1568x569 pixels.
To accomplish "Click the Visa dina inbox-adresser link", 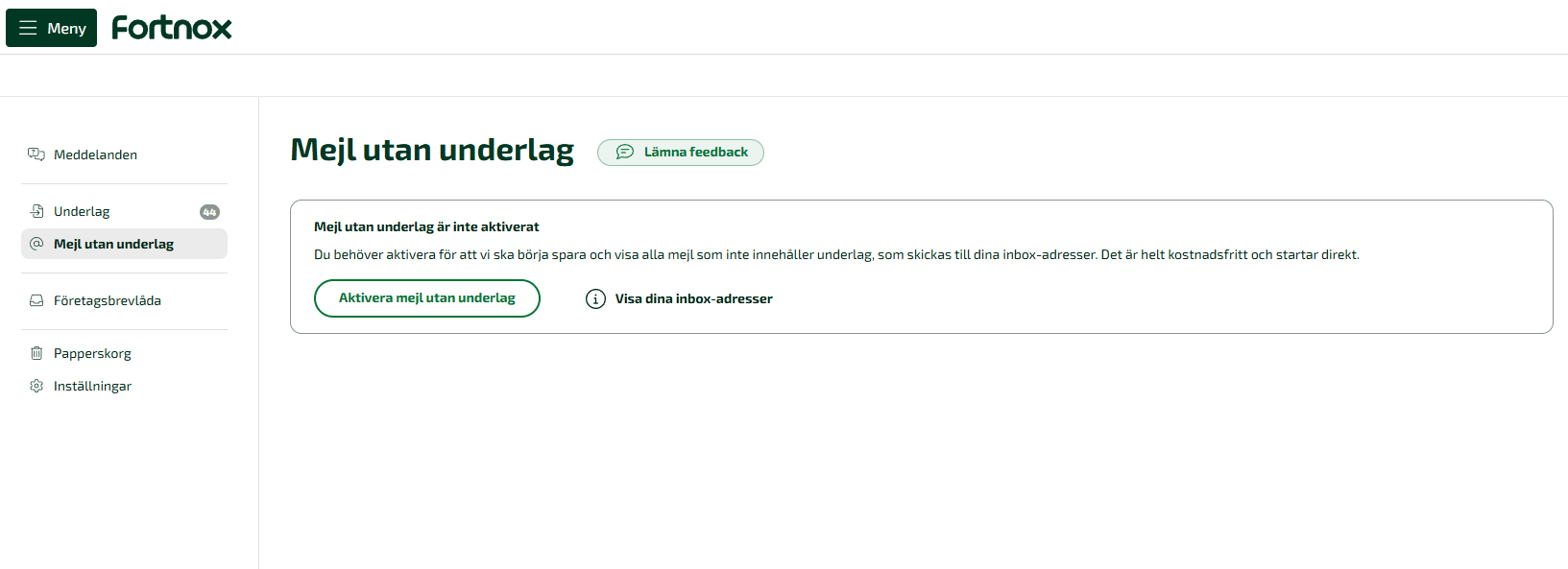I will click(x=693, y=298).
